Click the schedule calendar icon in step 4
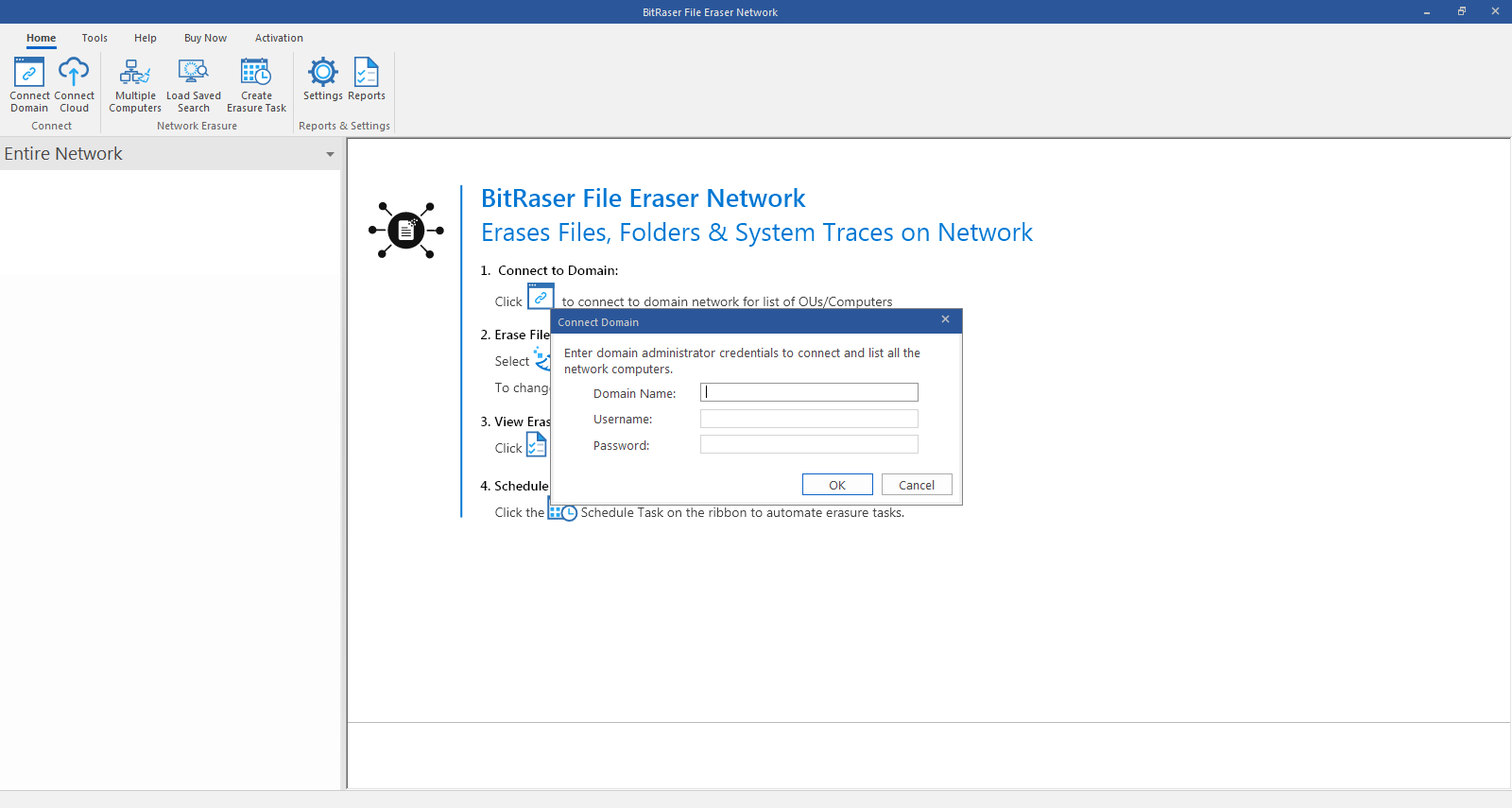The width and height of the screenshot is (1512, 808). [x=562, y=512]
